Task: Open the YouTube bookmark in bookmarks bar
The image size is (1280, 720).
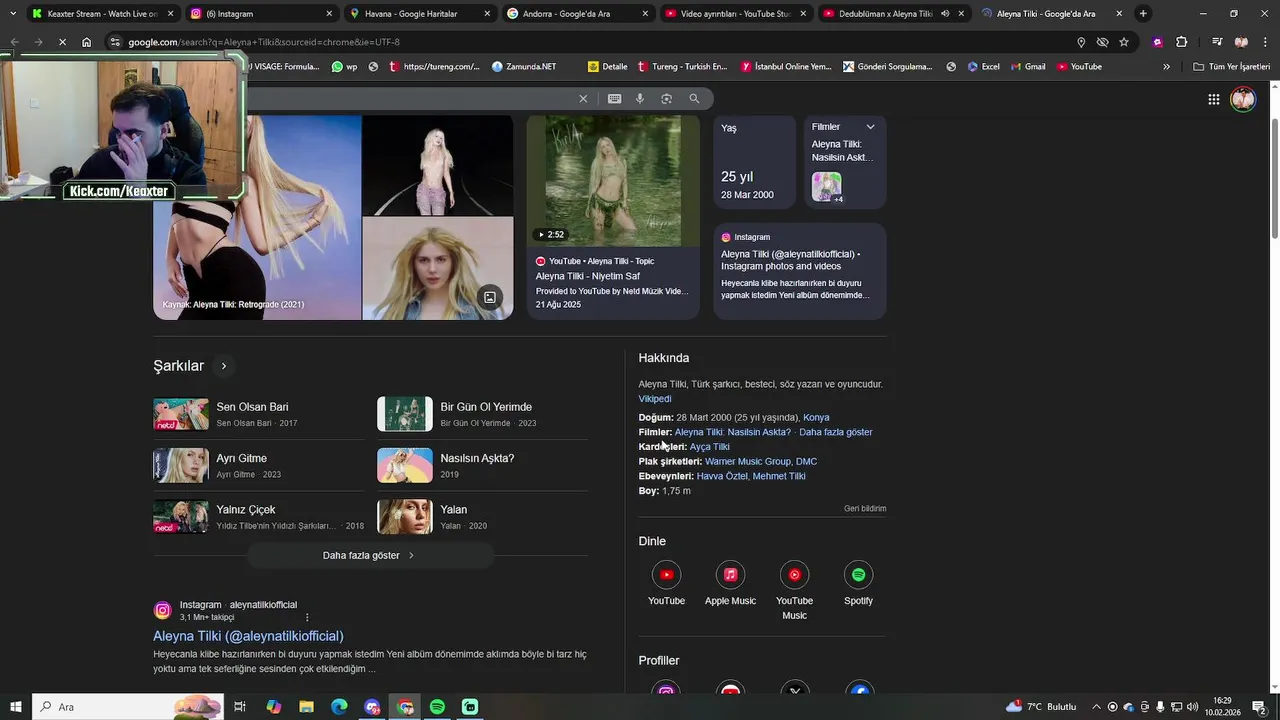Action: coord(1078,67)
